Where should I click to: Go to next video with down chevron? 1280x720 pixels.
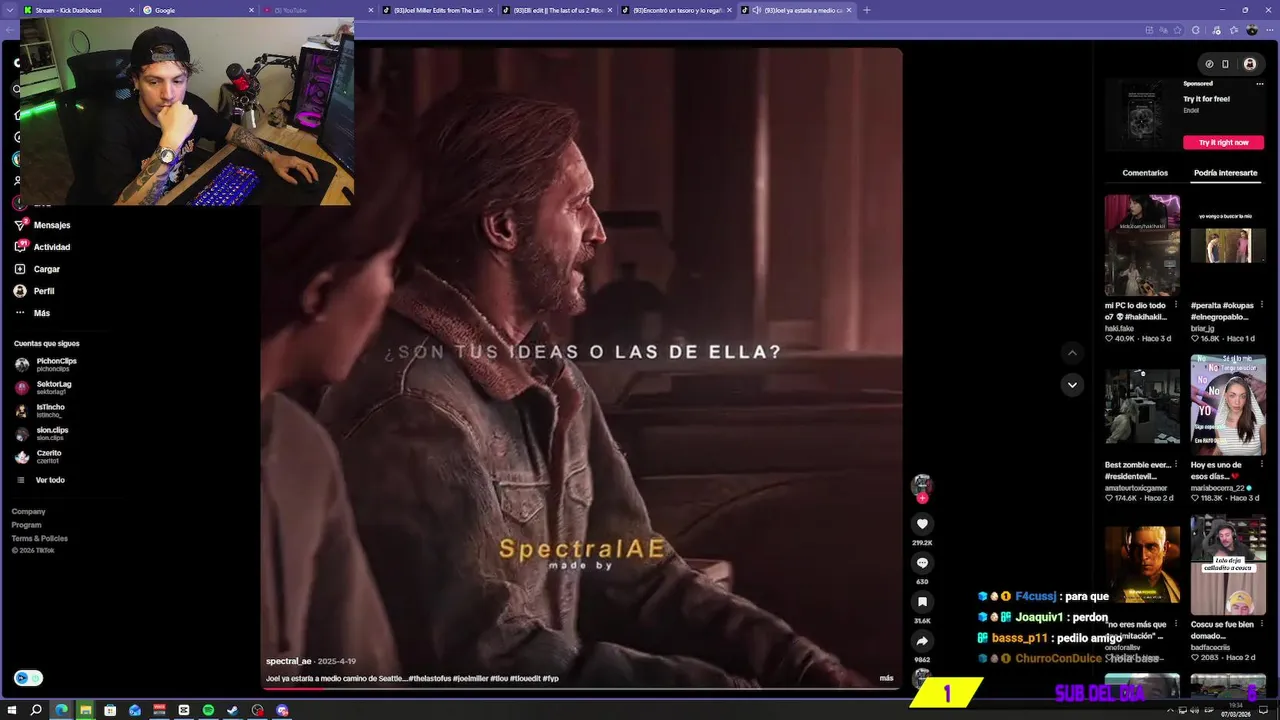point(1072,385)
